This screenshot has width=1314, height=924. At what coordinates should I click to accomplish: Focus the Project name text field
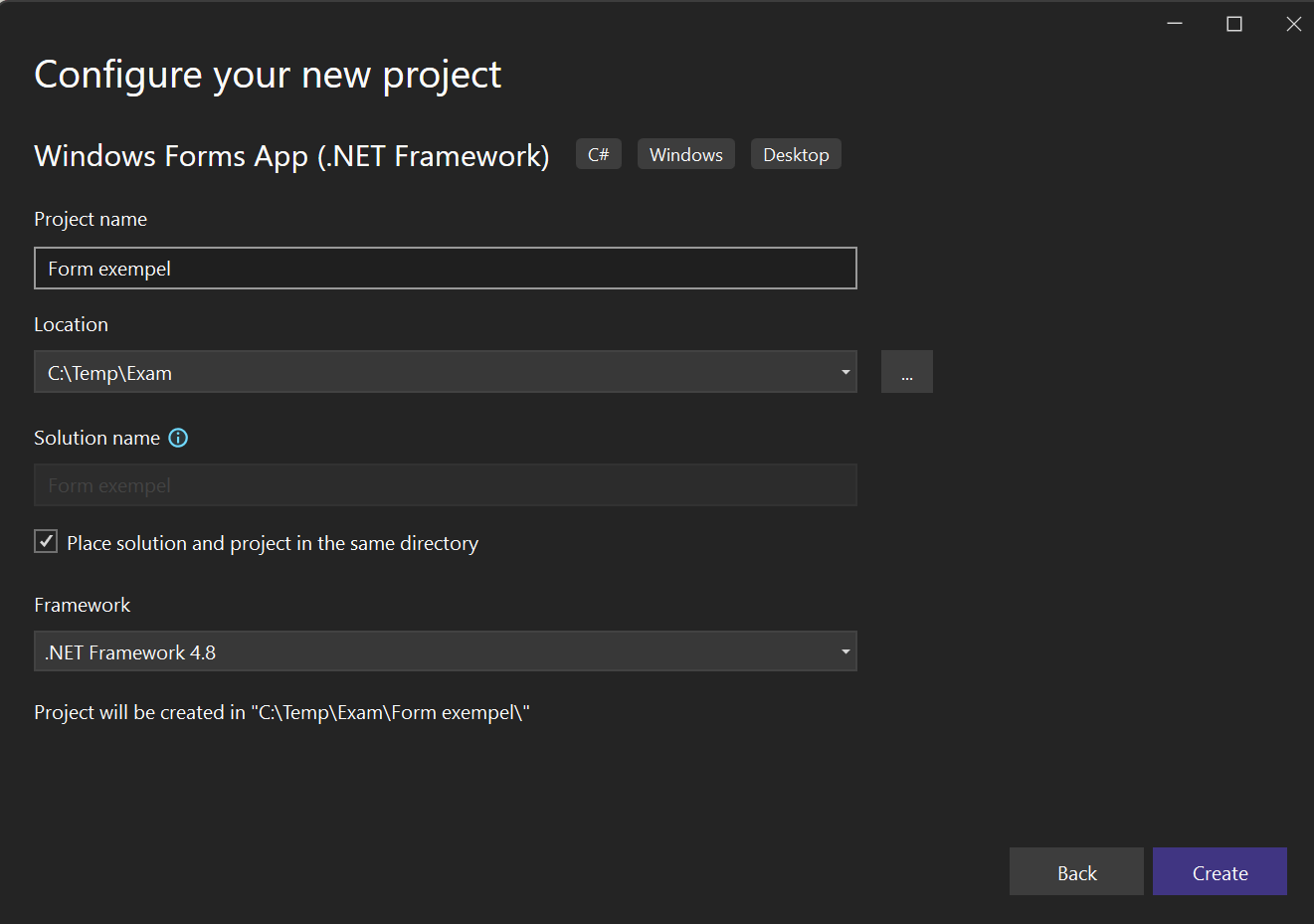point(446,269)
